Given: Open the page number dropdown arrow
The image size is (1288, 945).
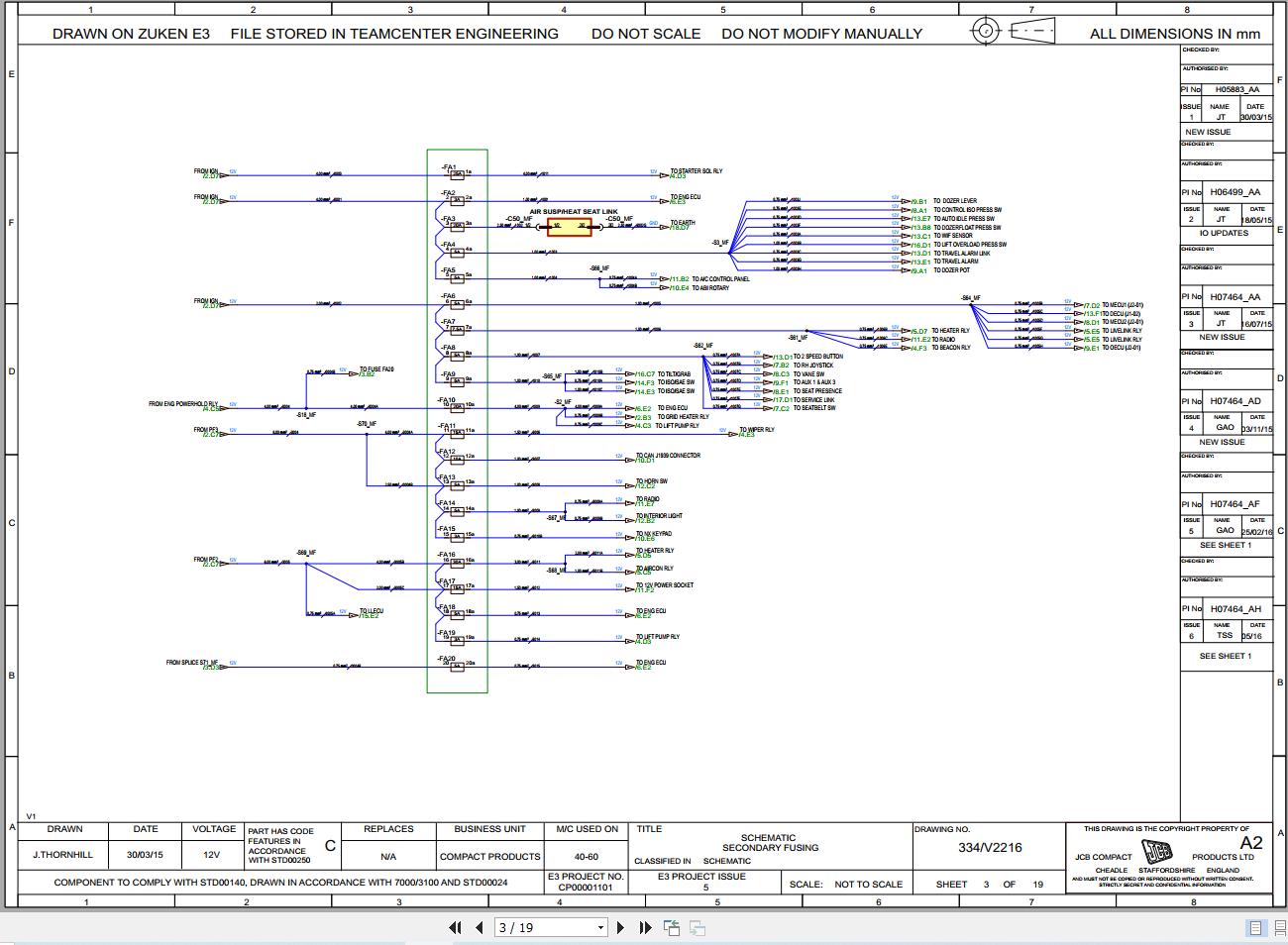Looking at the screenshot, I should (600, 928).
